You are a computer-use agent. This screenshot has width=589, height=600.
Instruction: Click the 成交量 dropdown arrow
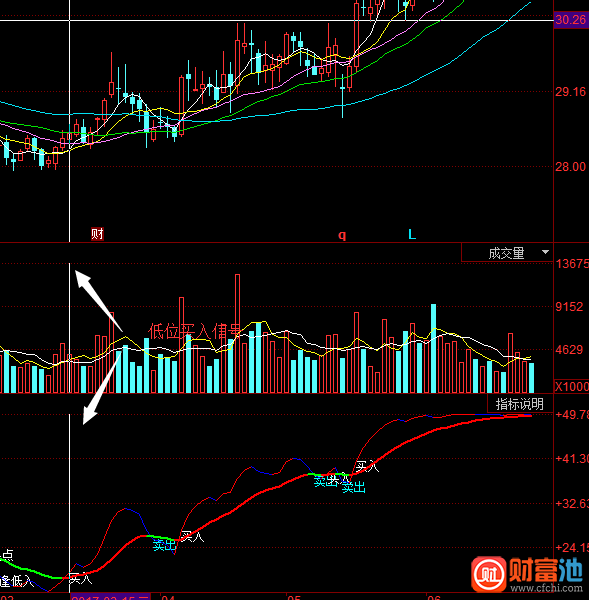(x=545, y=252)
